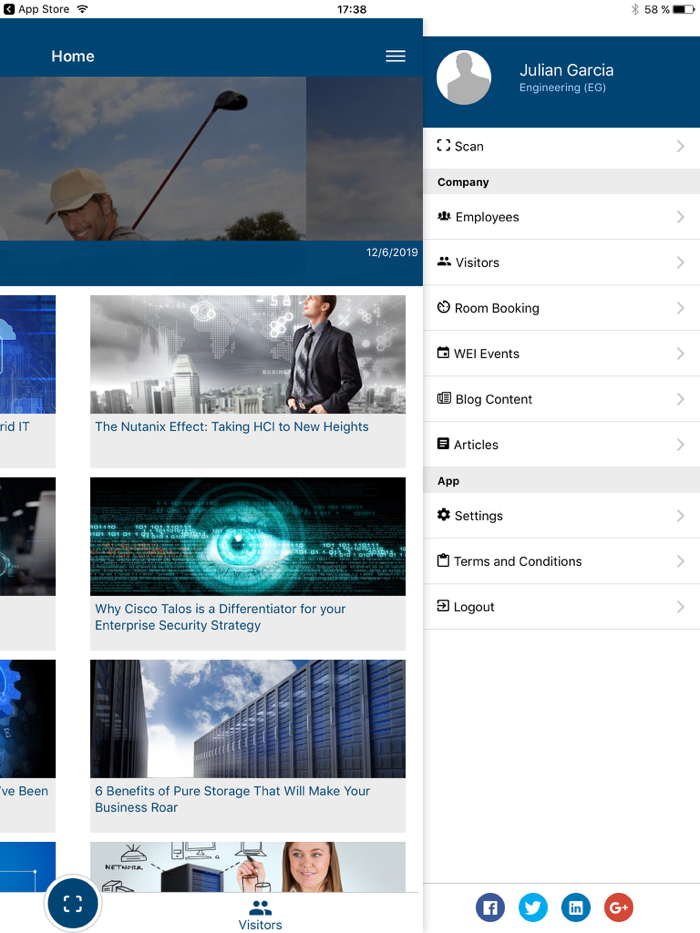Image resolution: width=700 pixels, height=933 pixels.
Task: Select the WEI Events menu label
Action: 486,353
